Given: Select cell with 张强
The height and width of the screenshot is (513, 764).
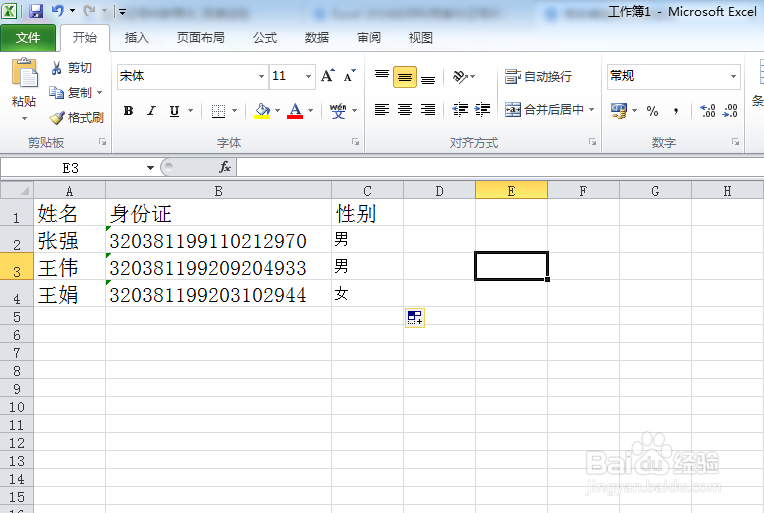Looking at the screenshot, I should tap(70, 240).
